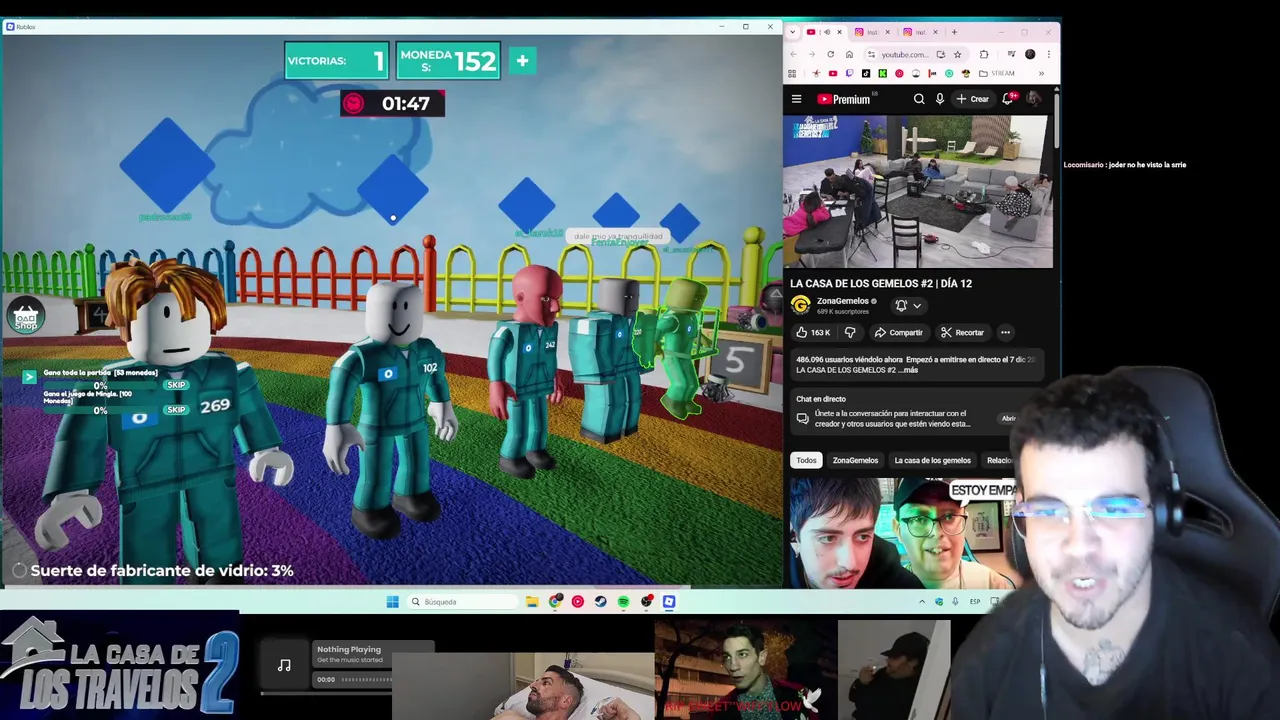The width and height of the screenshot is (1280, 720).
Task: Skip the 'Gana toda la partida' quest
Action: pyautogui.click(x=176, y=385)
